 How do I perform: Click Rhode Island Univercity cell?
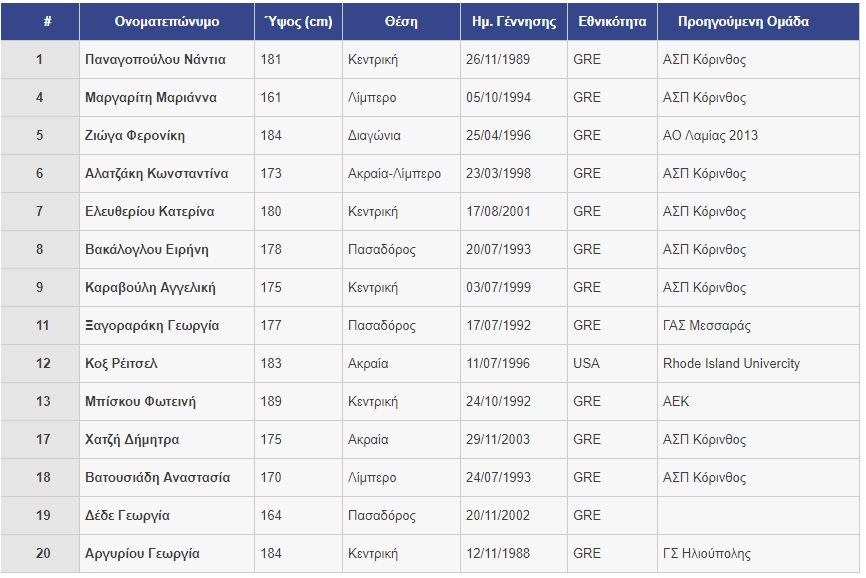(731, 364)
